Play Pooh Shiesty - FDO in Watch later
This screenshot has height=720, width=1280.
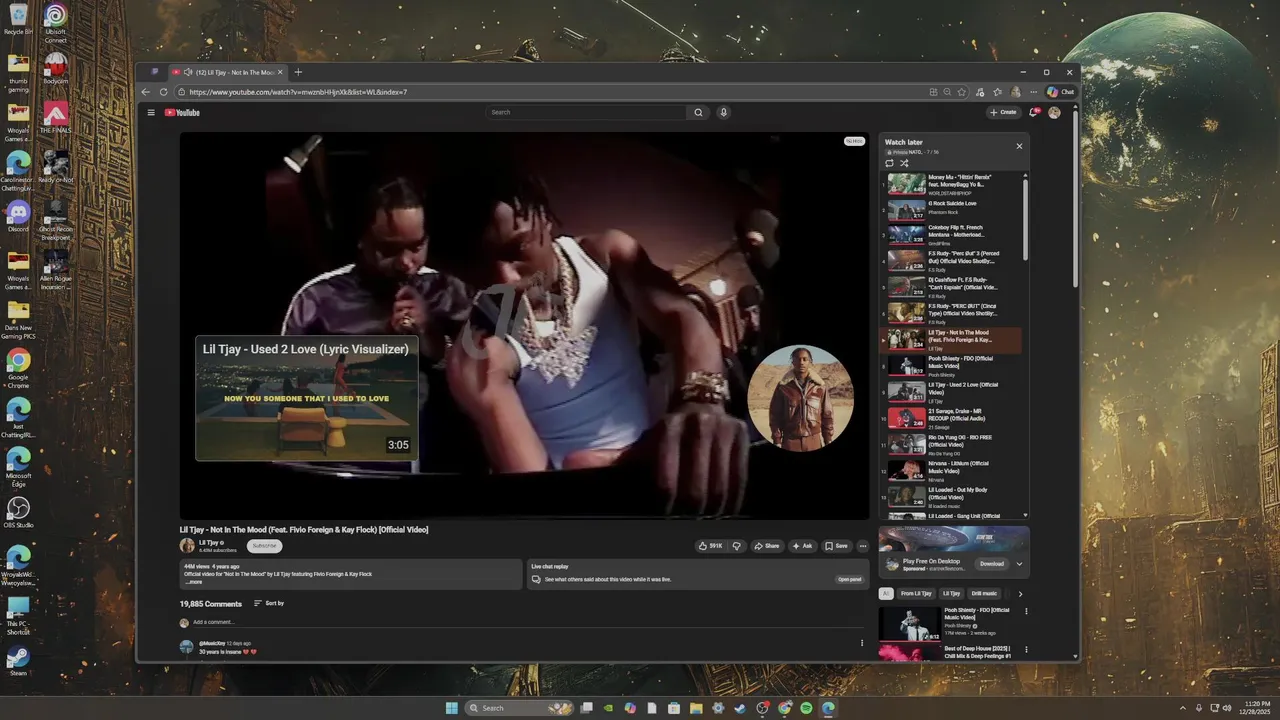[951, 366]
